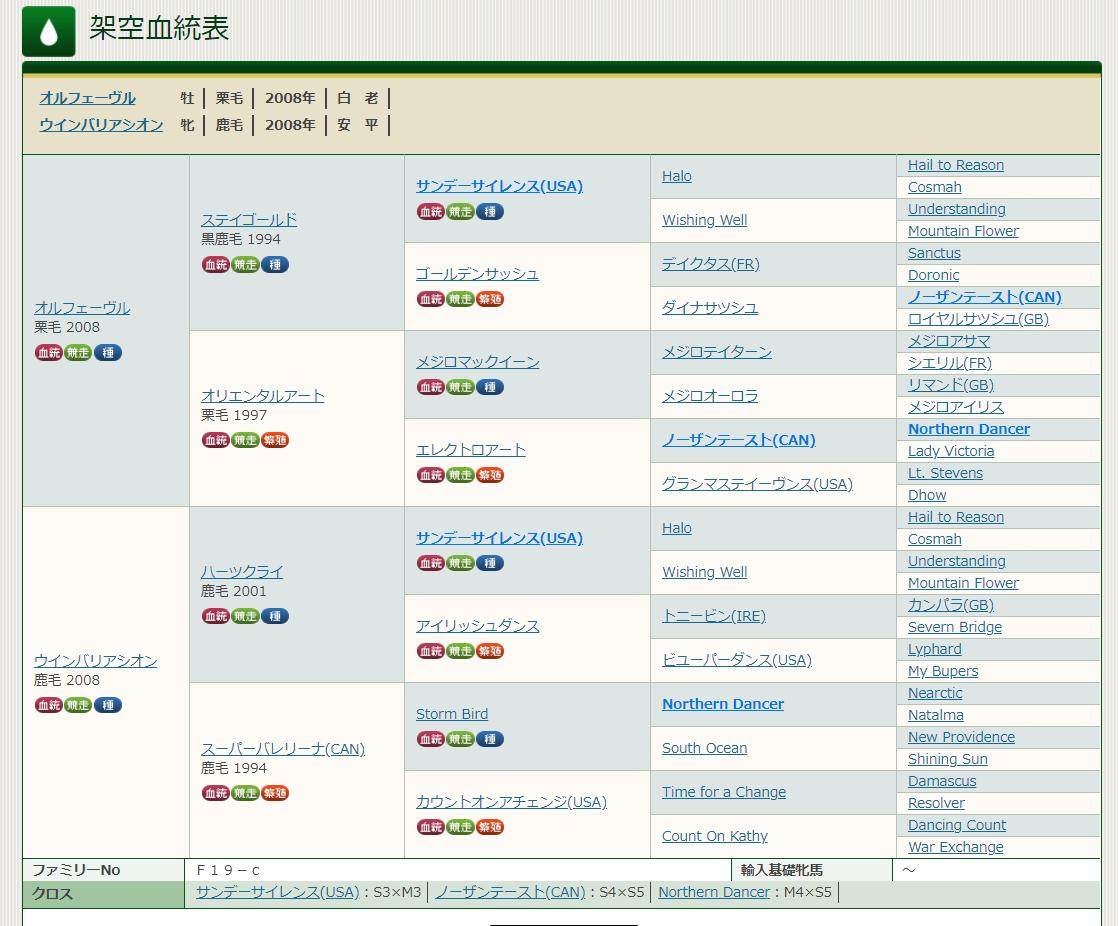Open the Time for a Change link
The height and width of the screenshot is (926, 1118).
coord(723,792)
